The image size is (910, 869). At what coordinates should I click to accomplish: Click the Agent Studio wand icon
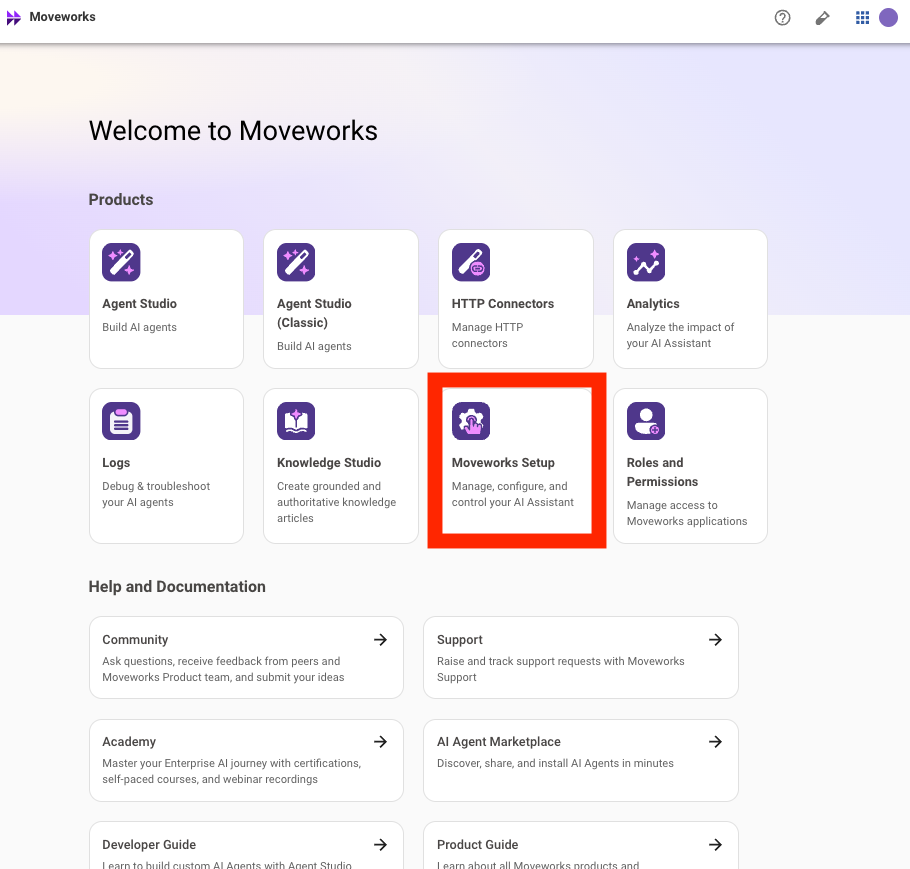tap(121, 262)
